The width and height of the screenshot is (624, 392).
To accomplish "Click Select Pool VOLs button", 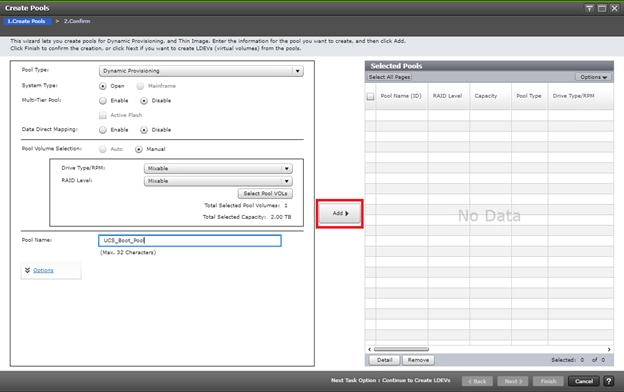I will point(265,193).
